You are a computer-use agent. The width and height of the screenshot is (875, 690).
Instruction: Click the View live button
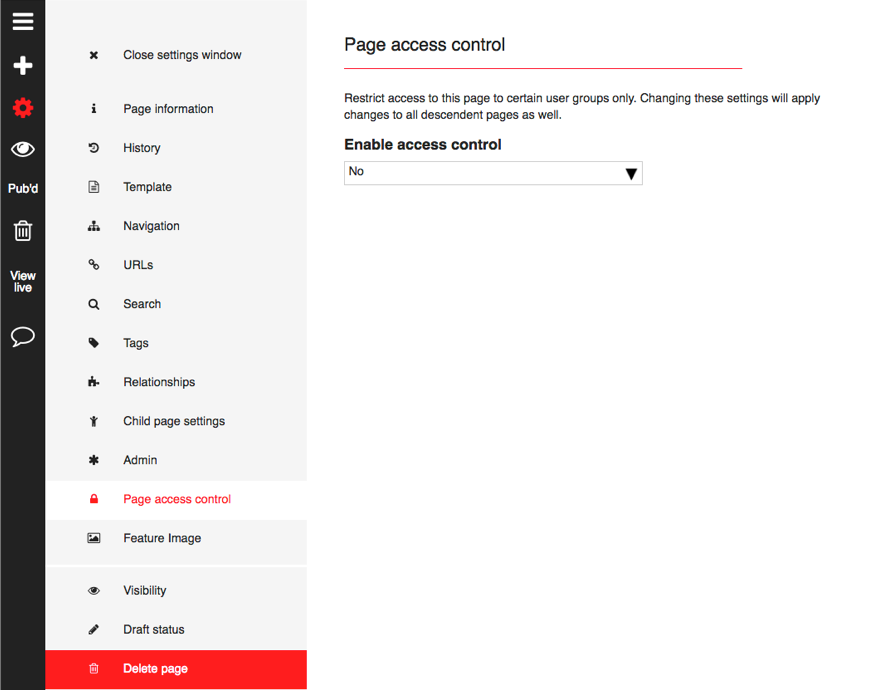tap(23, 281)
